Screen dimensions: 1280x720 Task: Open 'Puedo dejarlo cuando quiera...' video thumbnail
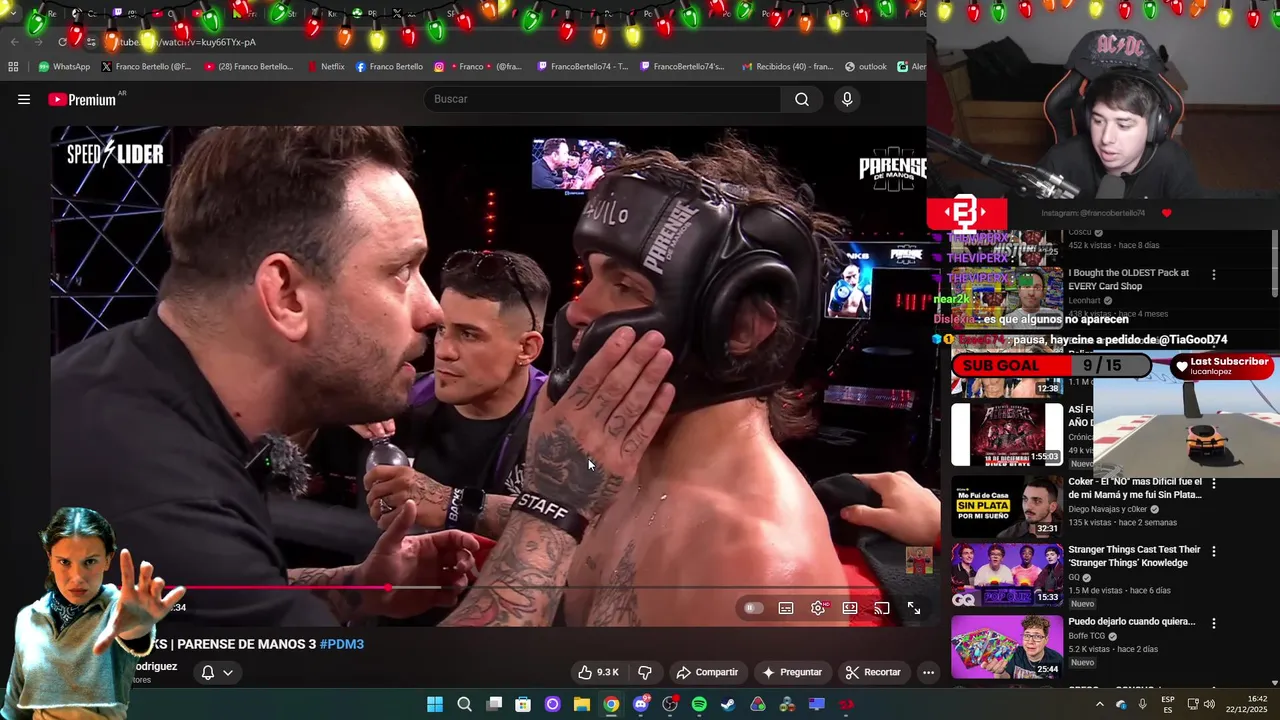(1007, 647)
